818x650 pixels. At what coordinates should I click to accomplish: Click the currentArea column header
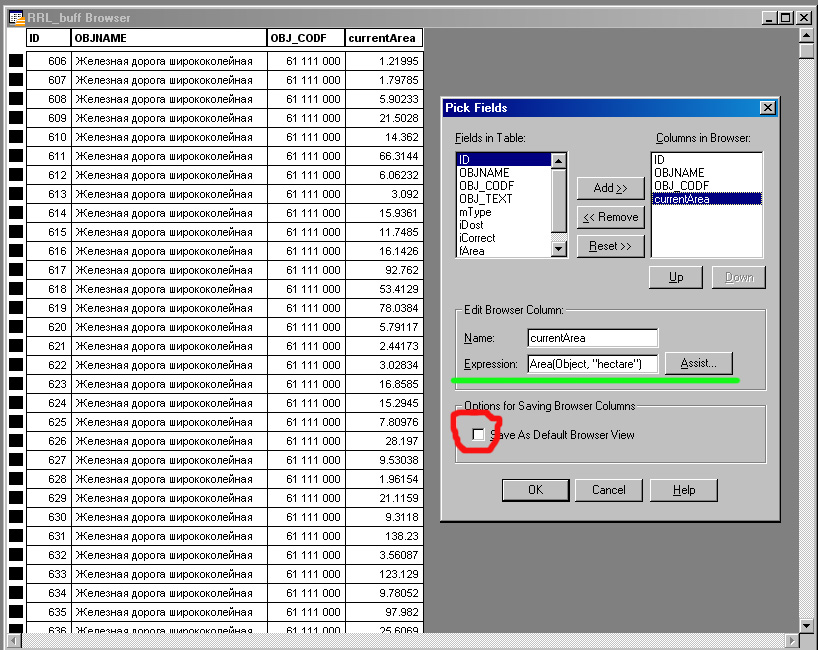tap(384, 38)
